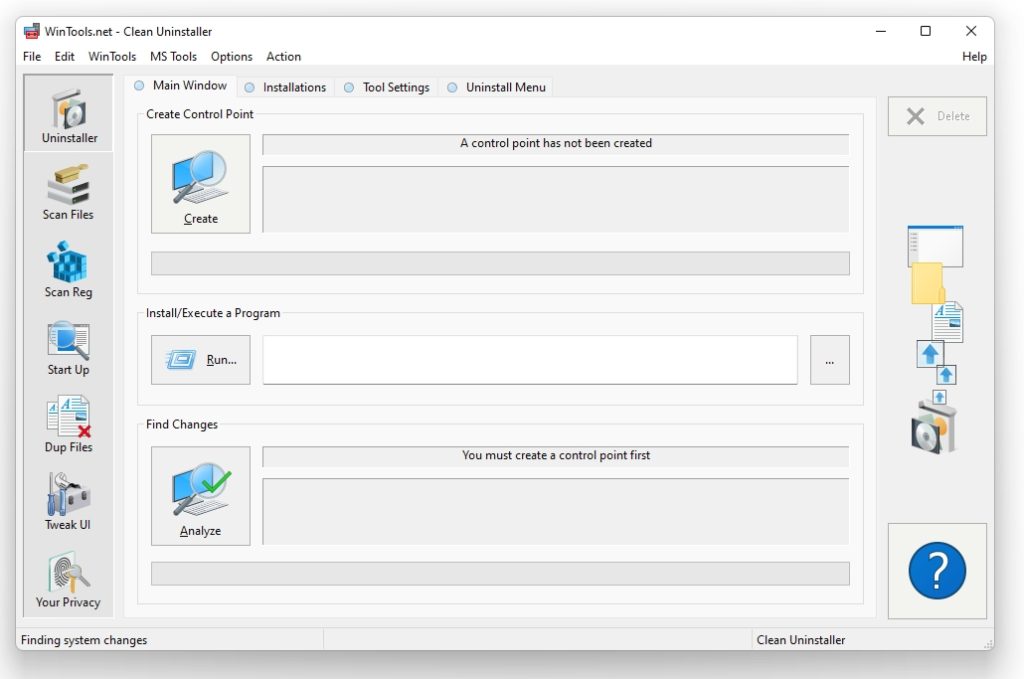Click the installer flow illustration graphic
This screenshot has width=1024, height=679.
point(935,340)
